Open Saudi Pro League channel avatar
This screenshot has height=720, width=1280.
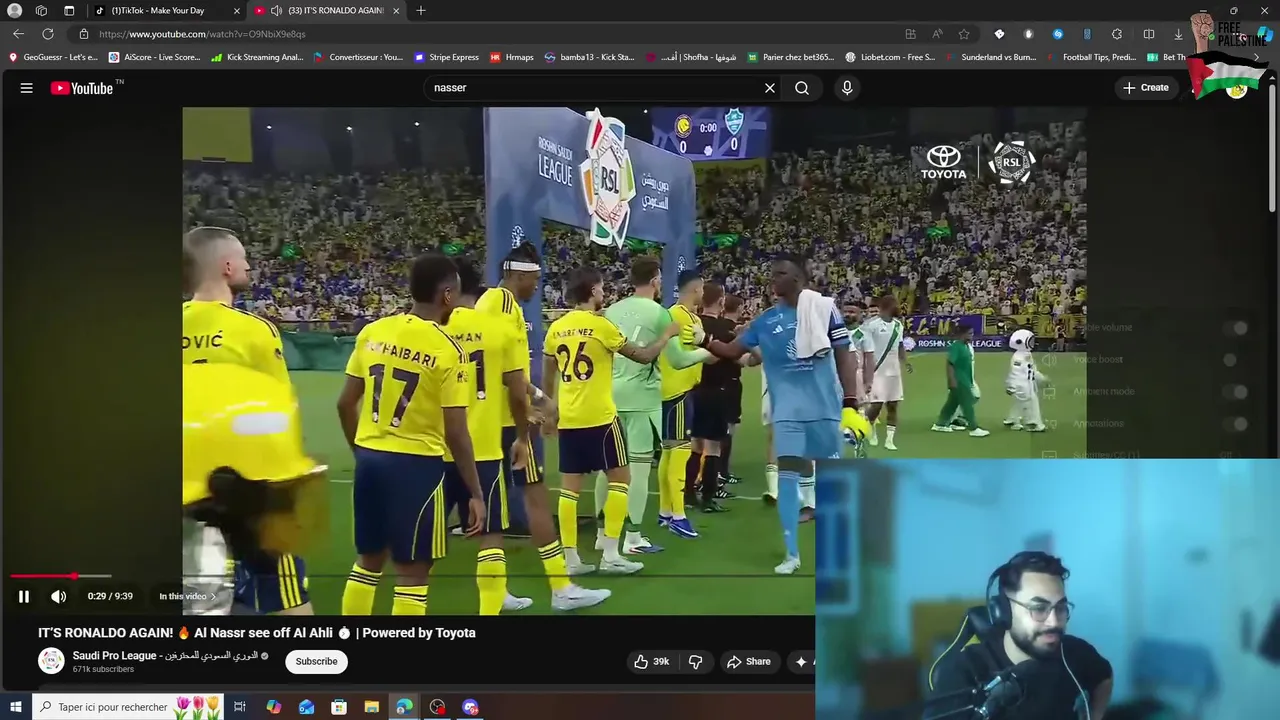coord(51,661)
